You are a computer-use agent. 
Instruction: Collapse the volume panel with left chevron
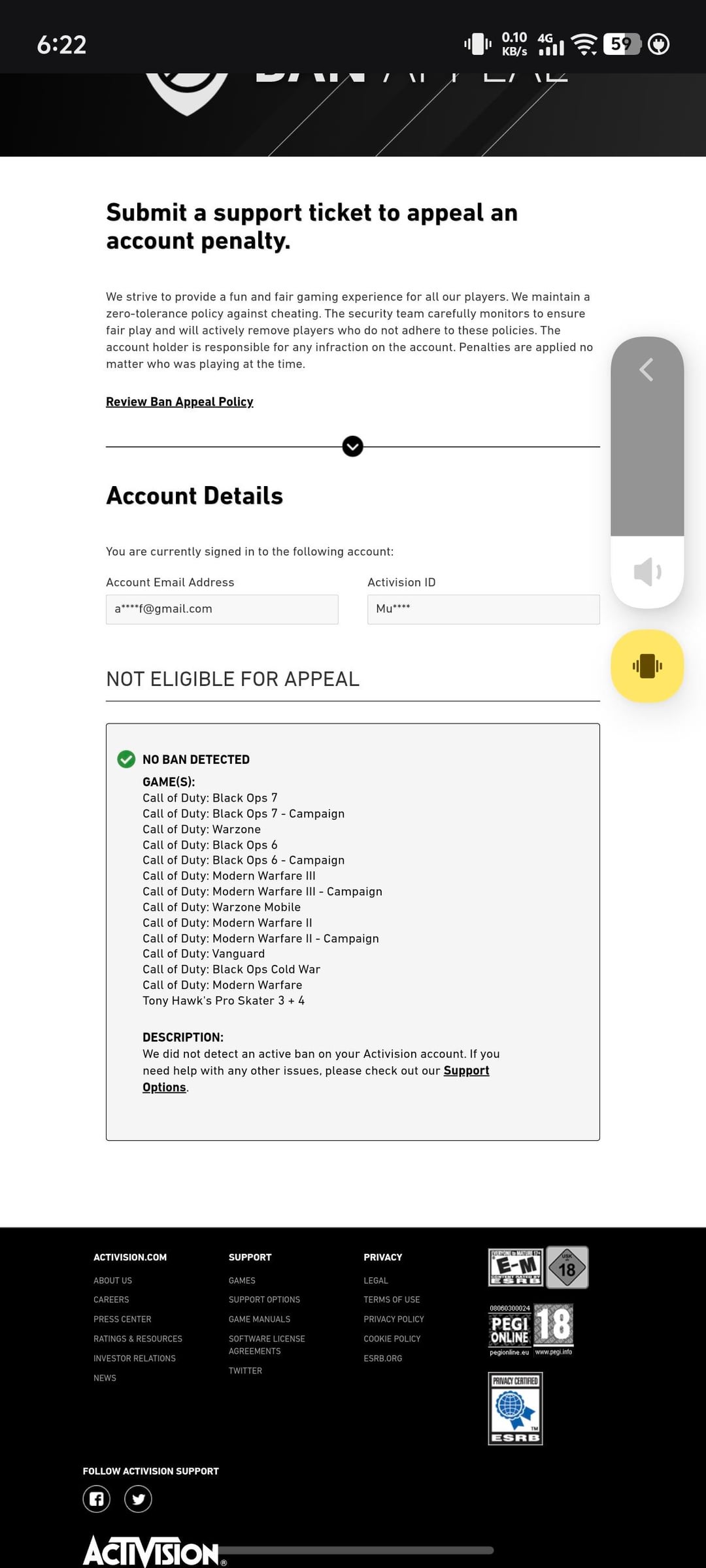point(646,370)
